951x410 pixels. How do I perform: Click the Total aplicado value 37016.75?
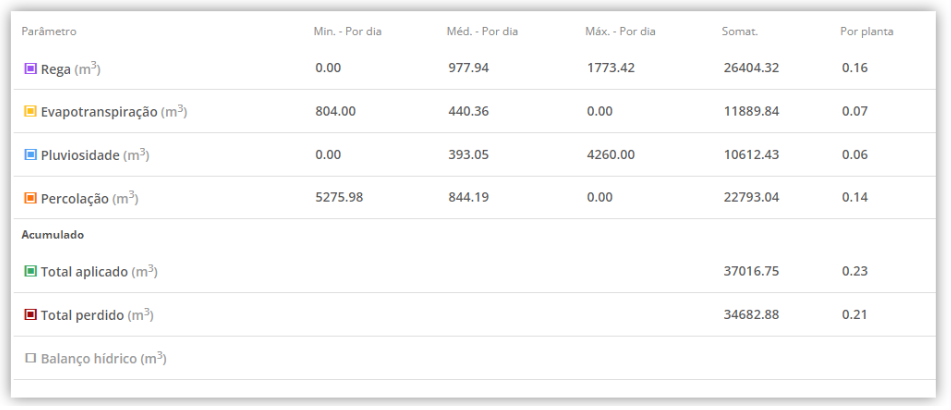pyautogui.click(x=751, y=271)
